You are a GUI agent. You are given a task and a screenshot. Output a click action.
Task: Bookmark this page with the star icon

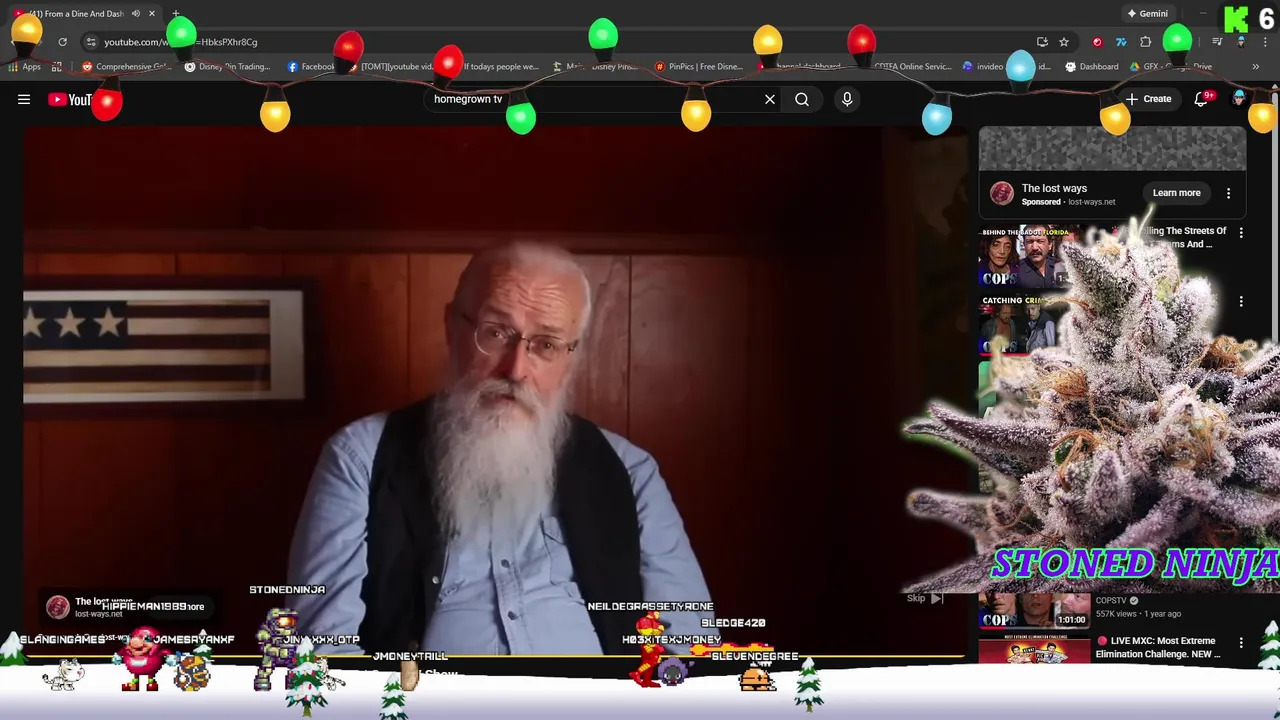point(1064,42)
